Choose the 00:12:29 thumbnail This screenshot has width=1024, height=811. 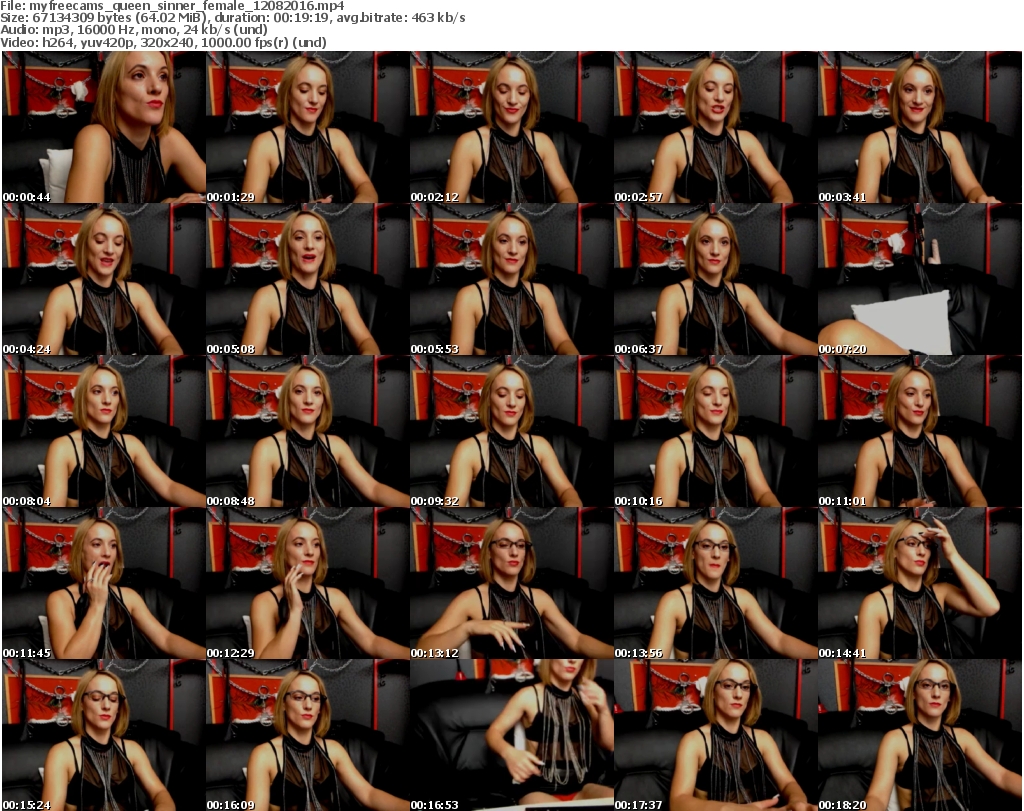pos(308,583)
